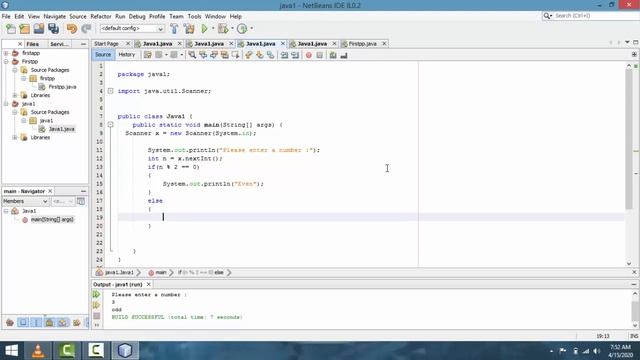Open the Refactor menu
Screen dimensions: 640x360
point(101,16)
